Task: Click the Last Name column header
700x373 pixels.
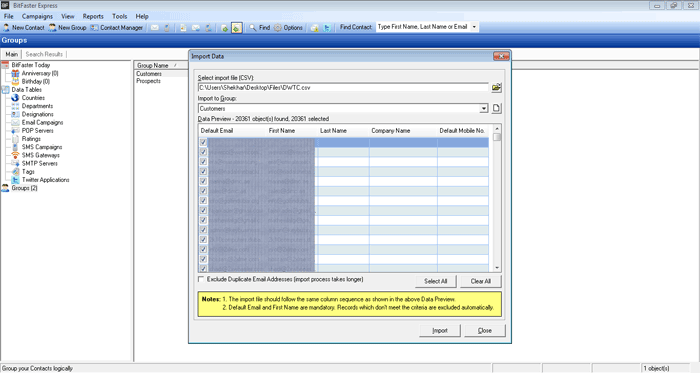Action: click(343, 131)
